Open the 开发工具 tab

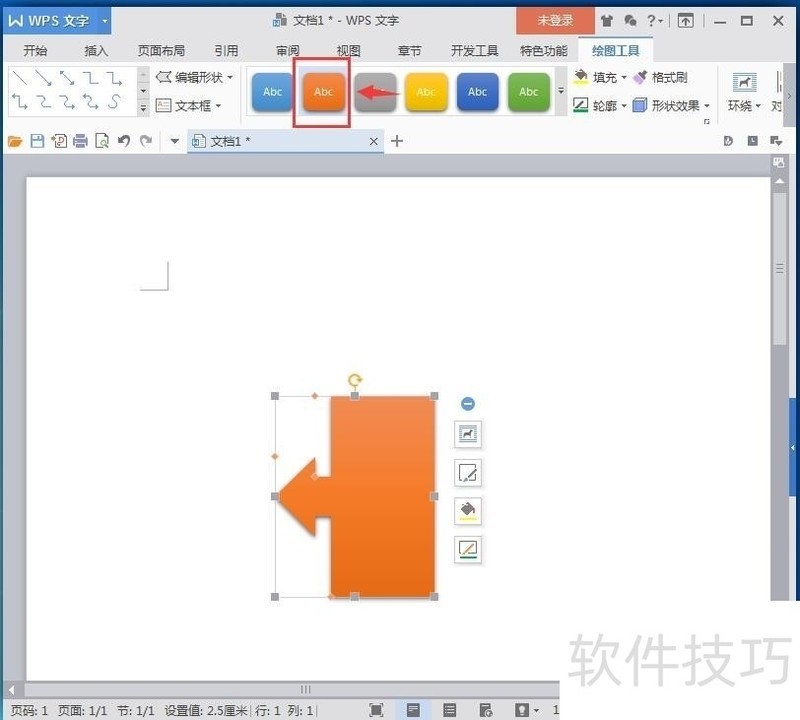point(474,51)
